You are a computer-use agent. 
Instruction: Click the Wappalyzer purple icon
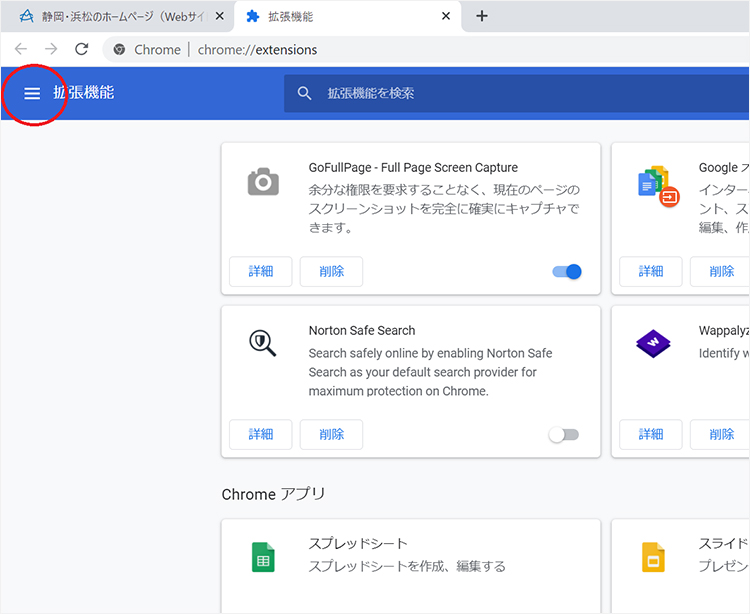click(653, 343)
